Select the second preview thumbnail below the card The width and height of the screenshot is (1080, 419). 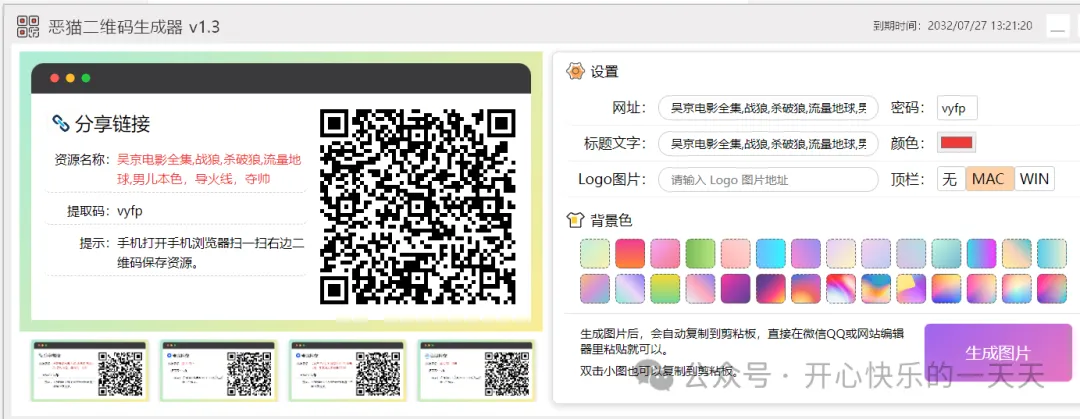point(218,370)
